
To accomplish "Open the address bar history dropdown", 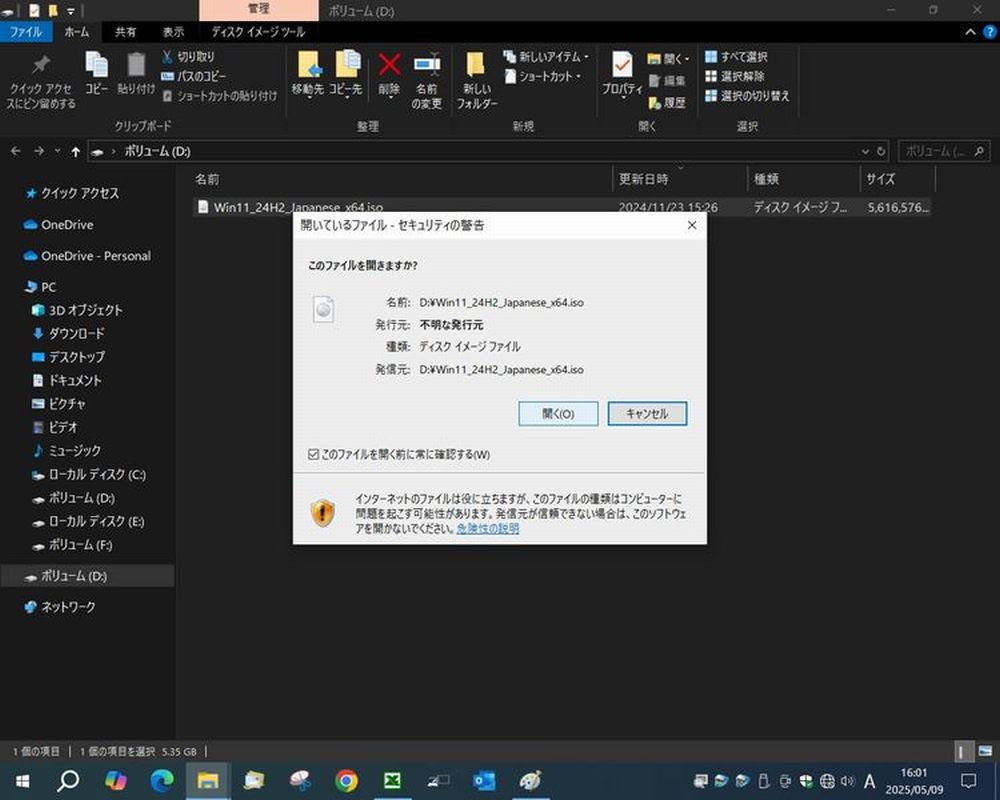I will 865,151.
